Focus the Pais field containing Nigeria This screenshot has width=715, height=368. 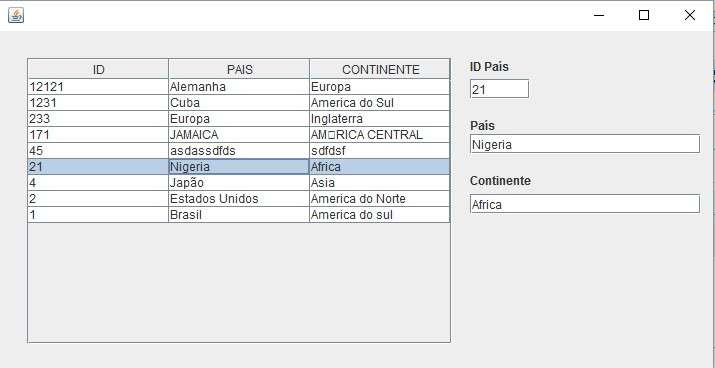tap(585, 144)
